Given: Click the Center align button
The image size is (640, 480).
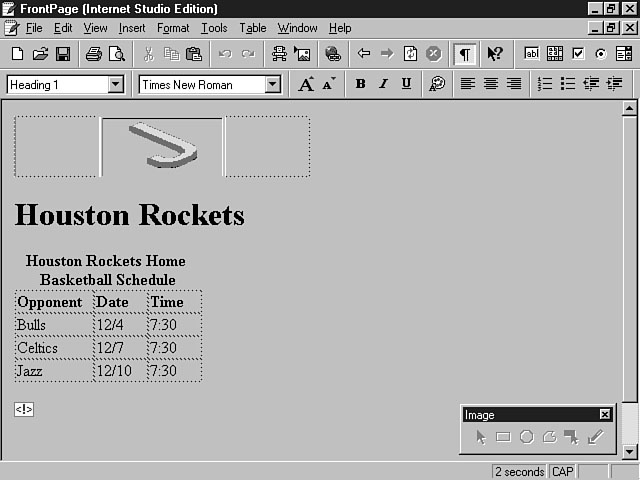Looking at the screenshot, I should [491, 85].
